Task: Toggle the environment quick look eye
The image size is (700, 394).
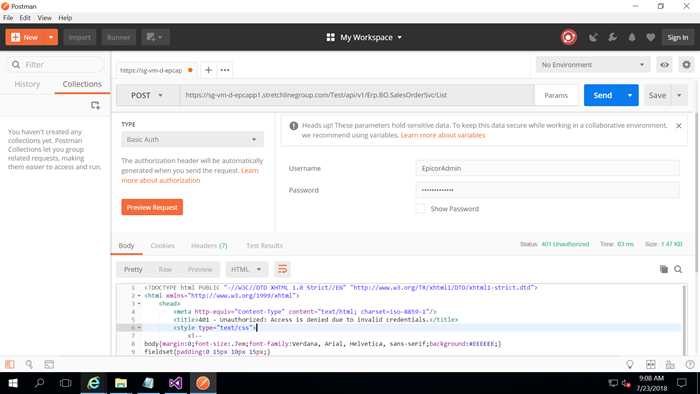Action: click(x=664, y=65)
